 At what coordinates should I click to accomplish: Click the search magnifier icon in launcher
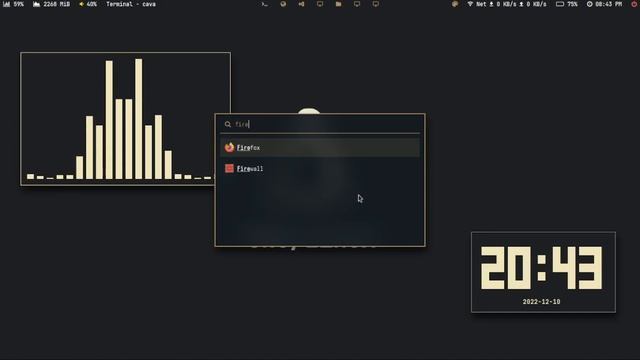click(x=228, y=124)
